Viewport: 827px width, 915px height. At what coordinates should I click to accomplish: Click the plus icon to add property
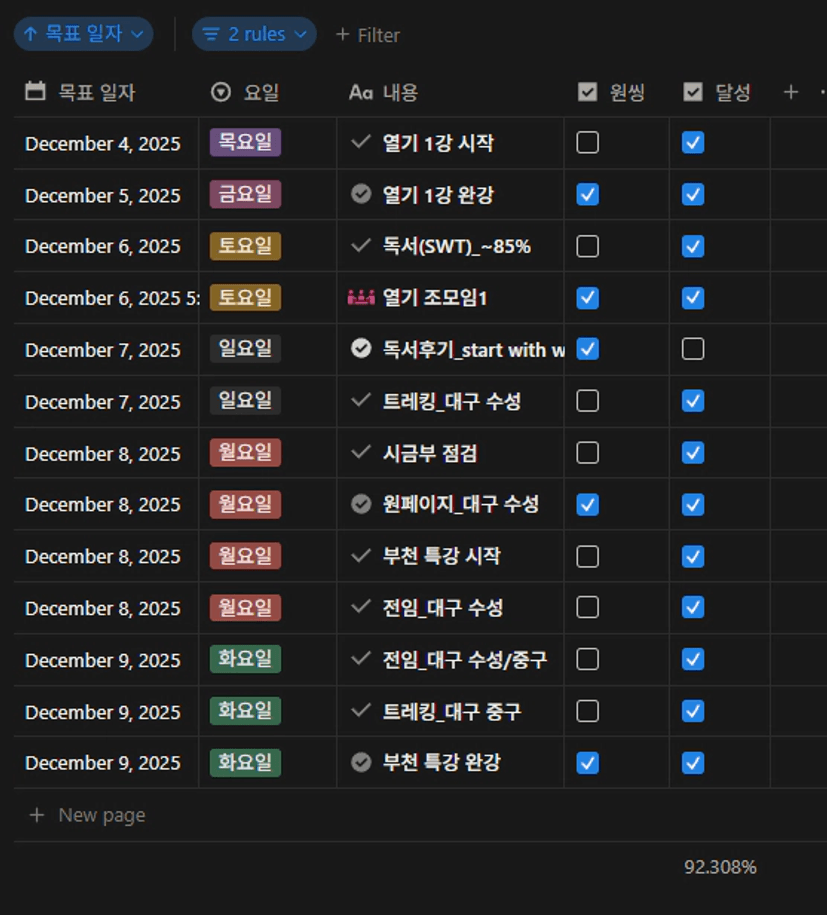click(x=790, y=92)
